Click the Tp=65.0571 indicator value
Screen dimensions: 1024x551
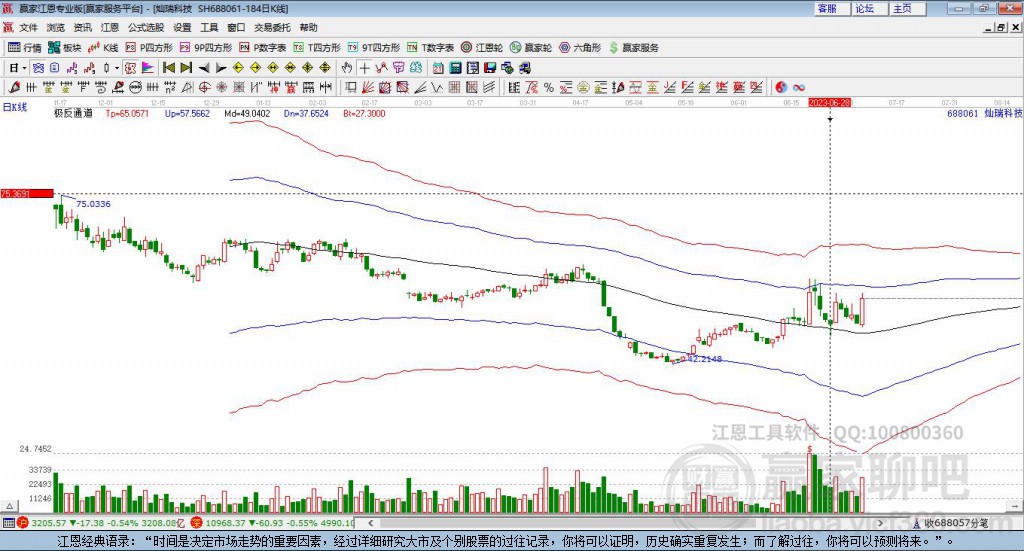pyautogui.click(x=127, y=113)
